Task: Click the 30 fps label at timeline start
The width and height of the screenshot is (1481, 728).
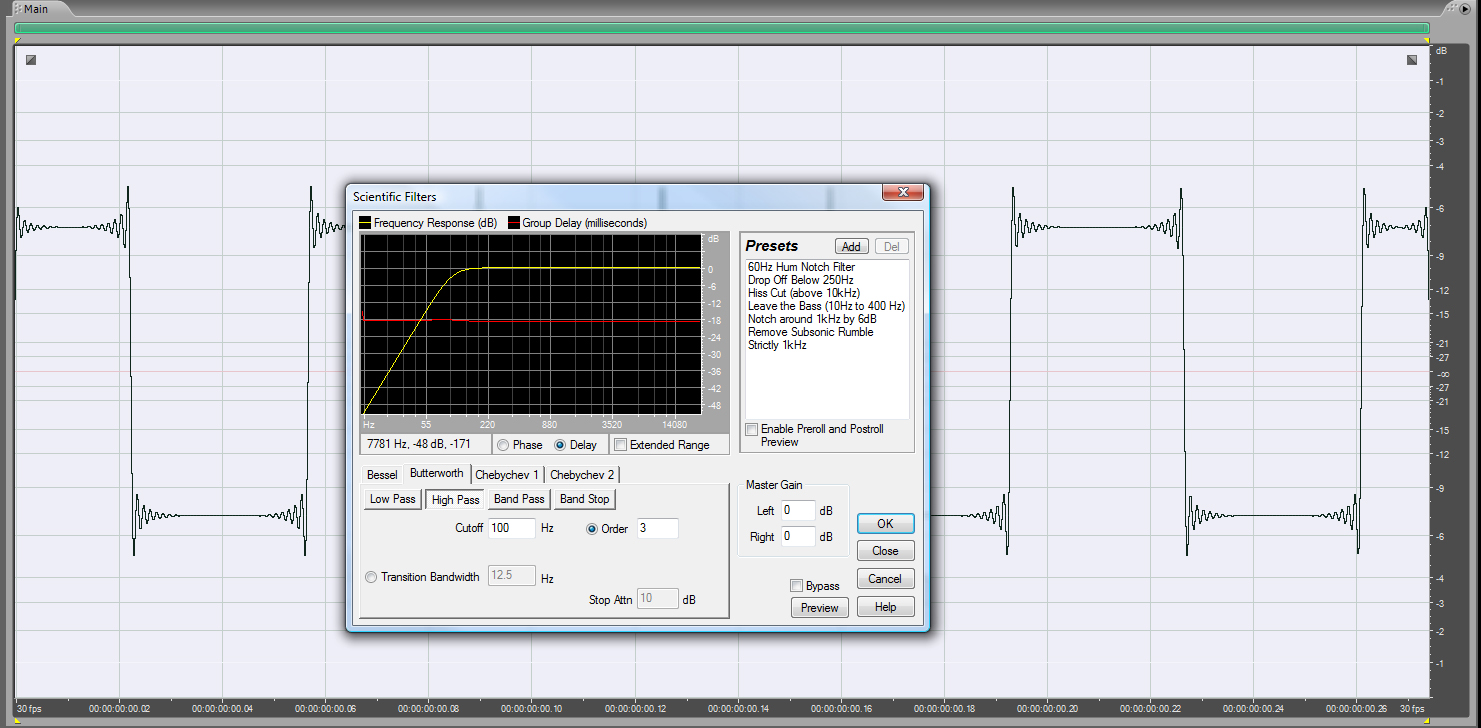Action: tap(30, 709)
